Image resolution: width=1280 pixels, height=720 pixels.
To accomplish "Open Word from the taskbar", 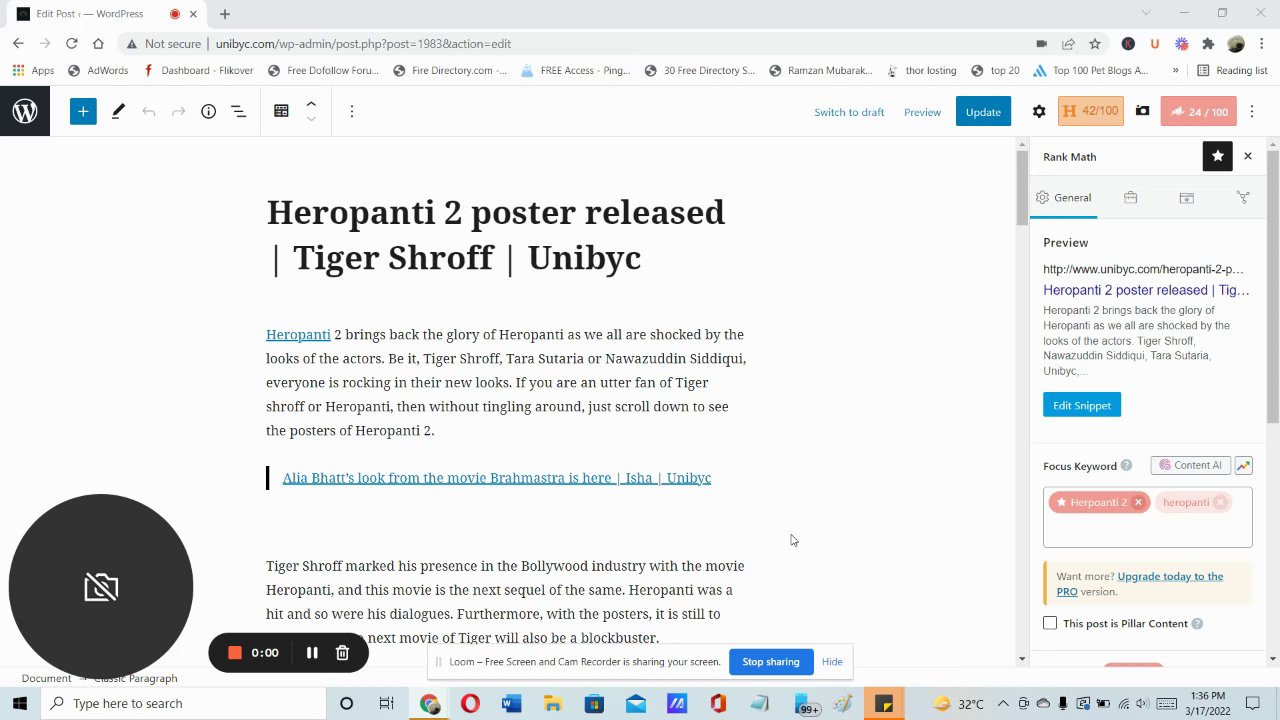I will (511, 703).
